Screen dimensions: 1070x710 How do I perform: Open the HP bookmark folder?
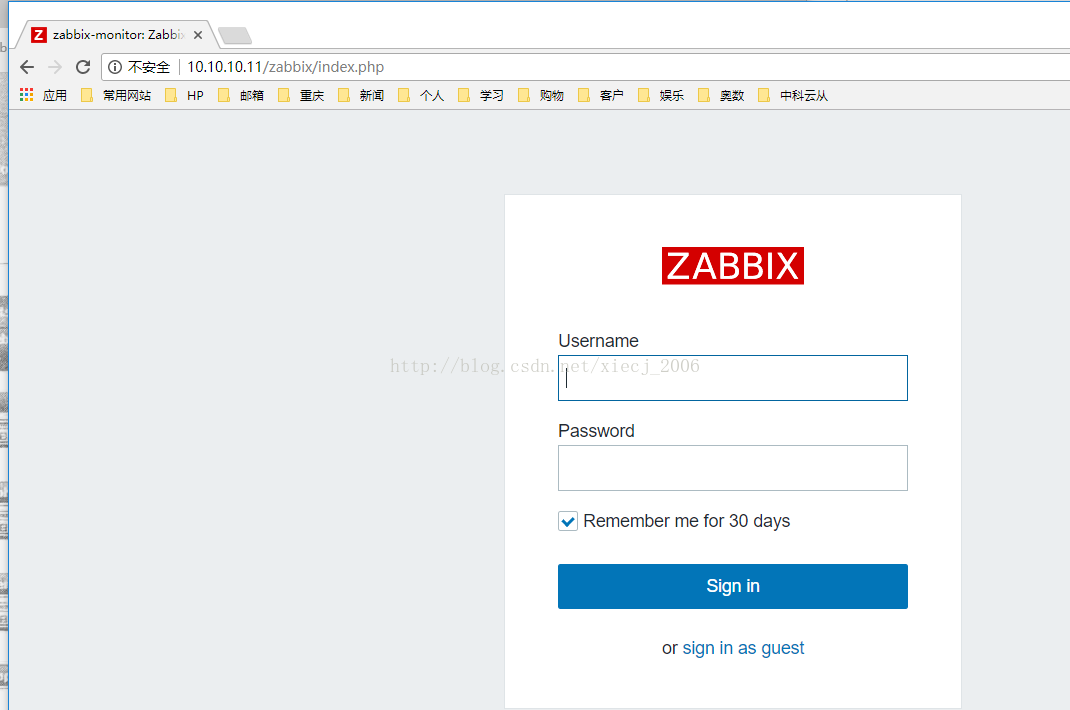(184, 96)
